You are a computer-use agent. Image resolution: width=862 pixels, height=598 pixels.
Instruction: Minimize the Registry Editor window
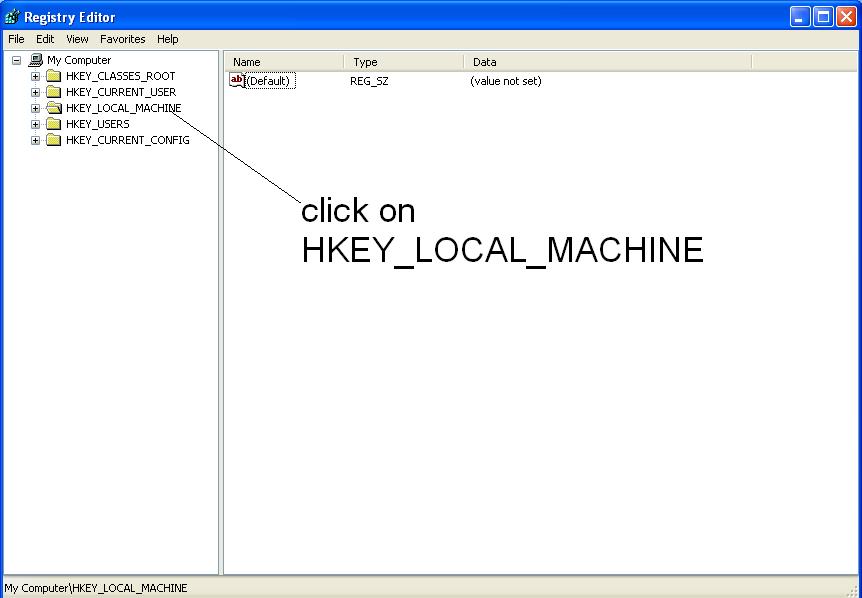pos(800,17)
